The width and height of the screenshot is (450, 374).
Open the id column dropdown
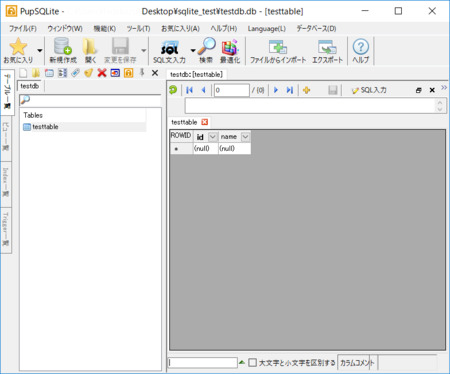[x=212, y=137]
